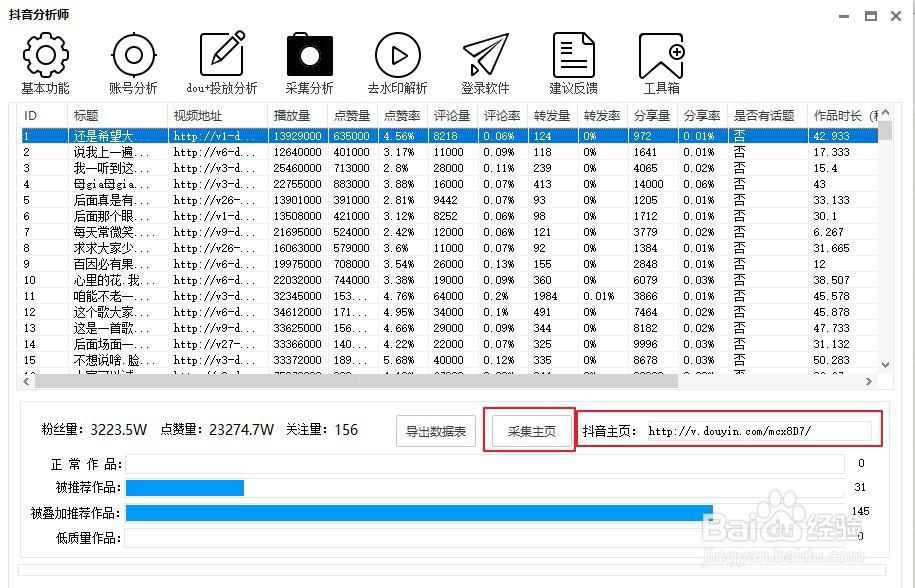915x588 pixels.
Task: Sort by the 视频地址 column header
Action: click(x=218, y=116)
